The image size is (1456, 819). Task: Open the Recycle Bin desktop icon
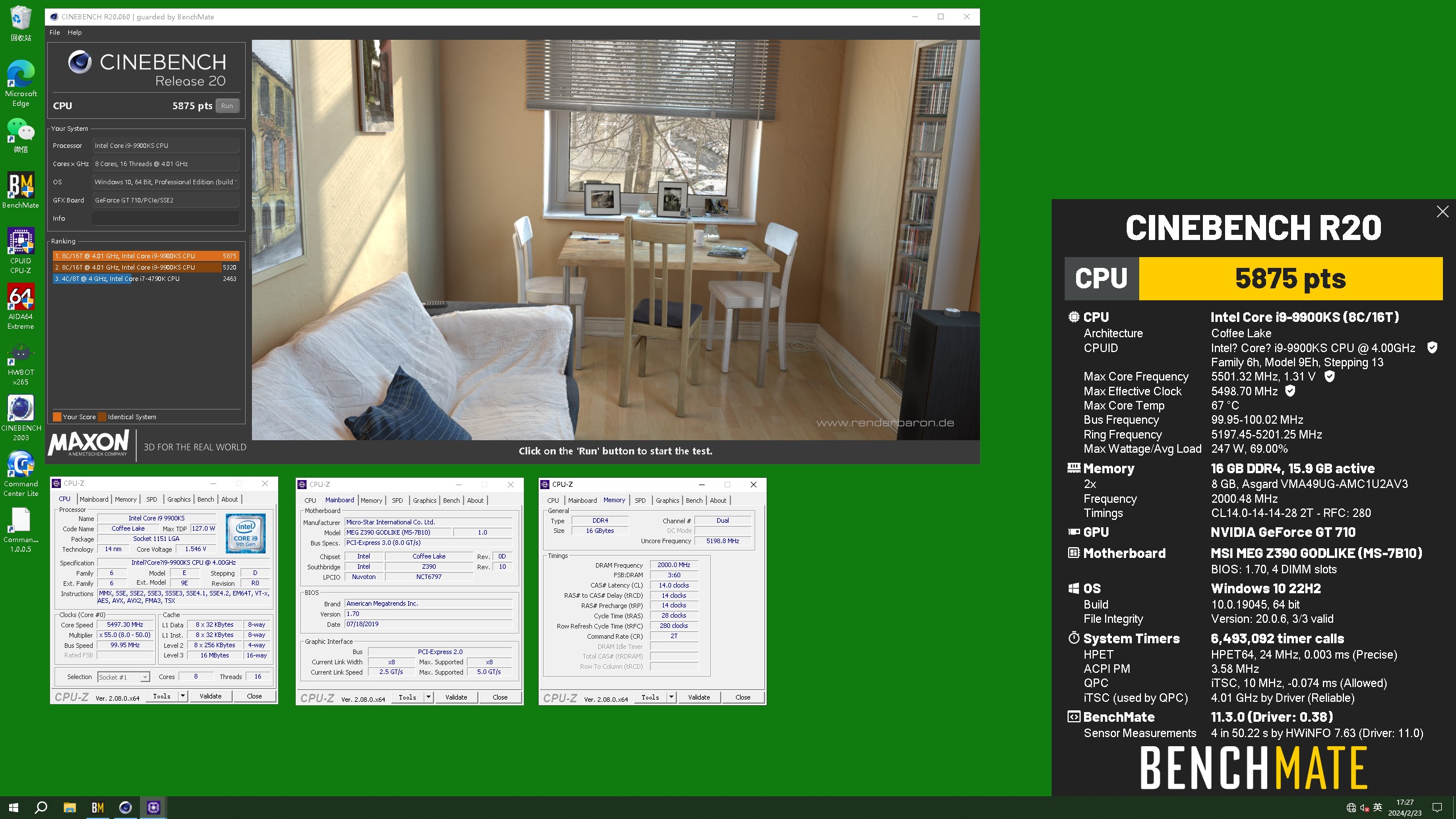[21, 23]
